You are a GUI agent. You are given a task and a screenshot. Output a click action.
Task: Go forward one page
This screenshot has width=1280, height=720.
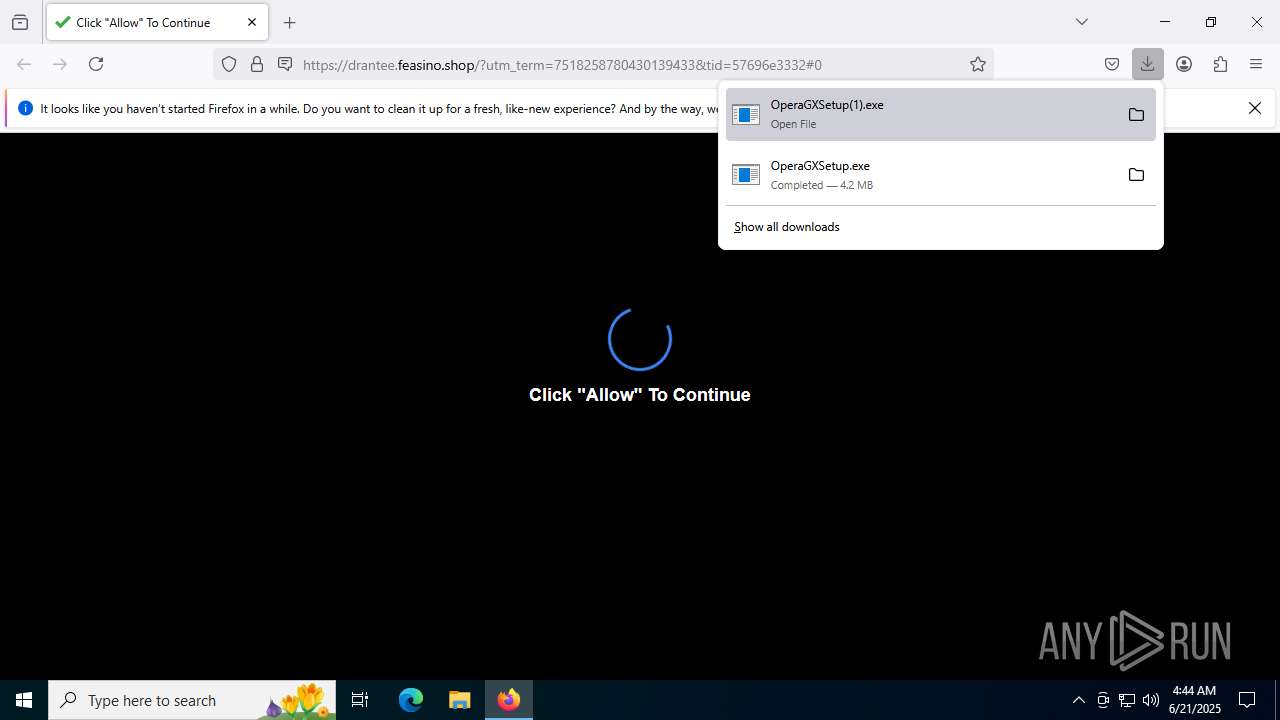60,64
